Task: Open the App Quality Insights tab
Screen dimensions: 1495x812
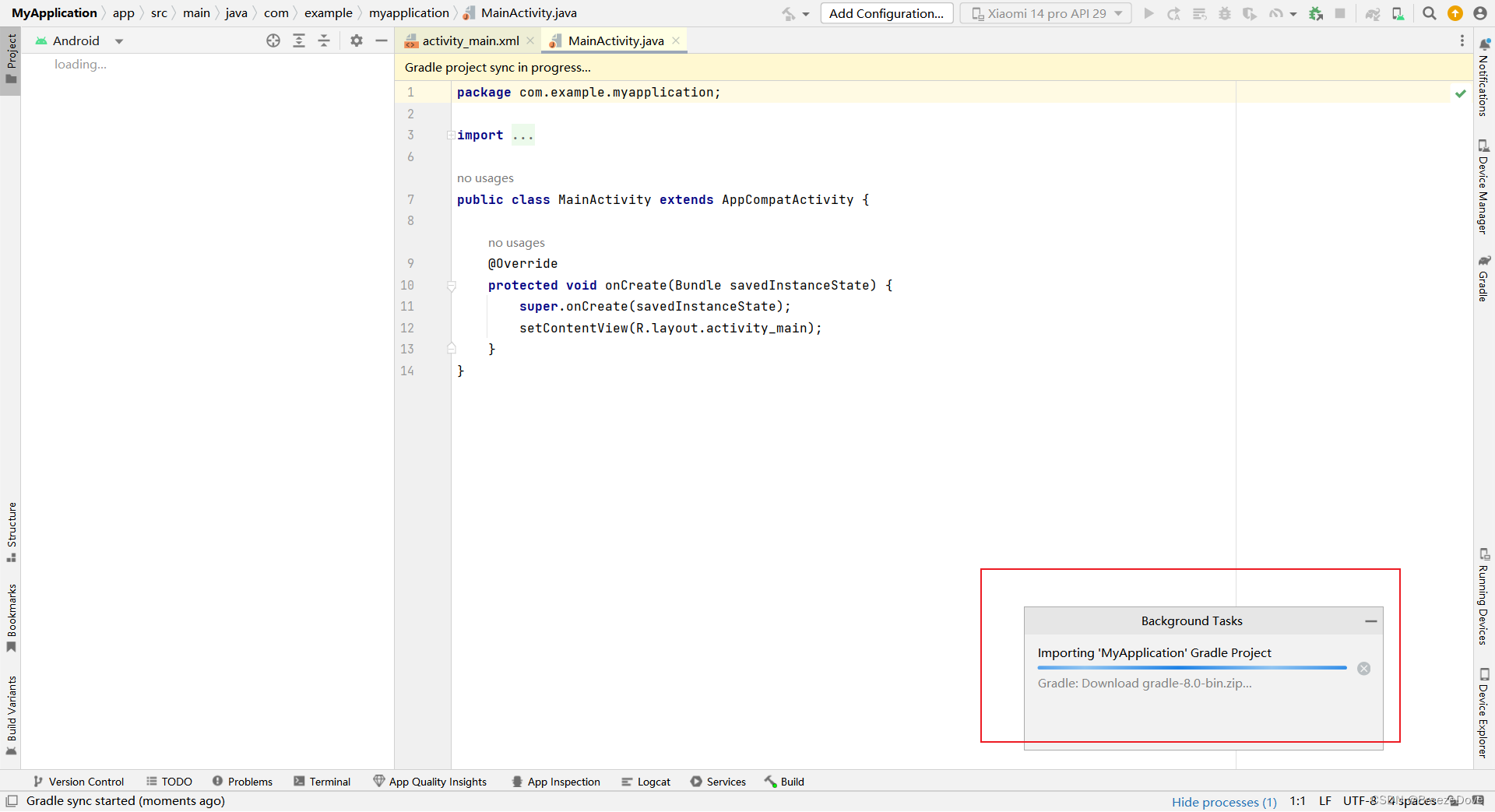Action: [x=430, y=782]
